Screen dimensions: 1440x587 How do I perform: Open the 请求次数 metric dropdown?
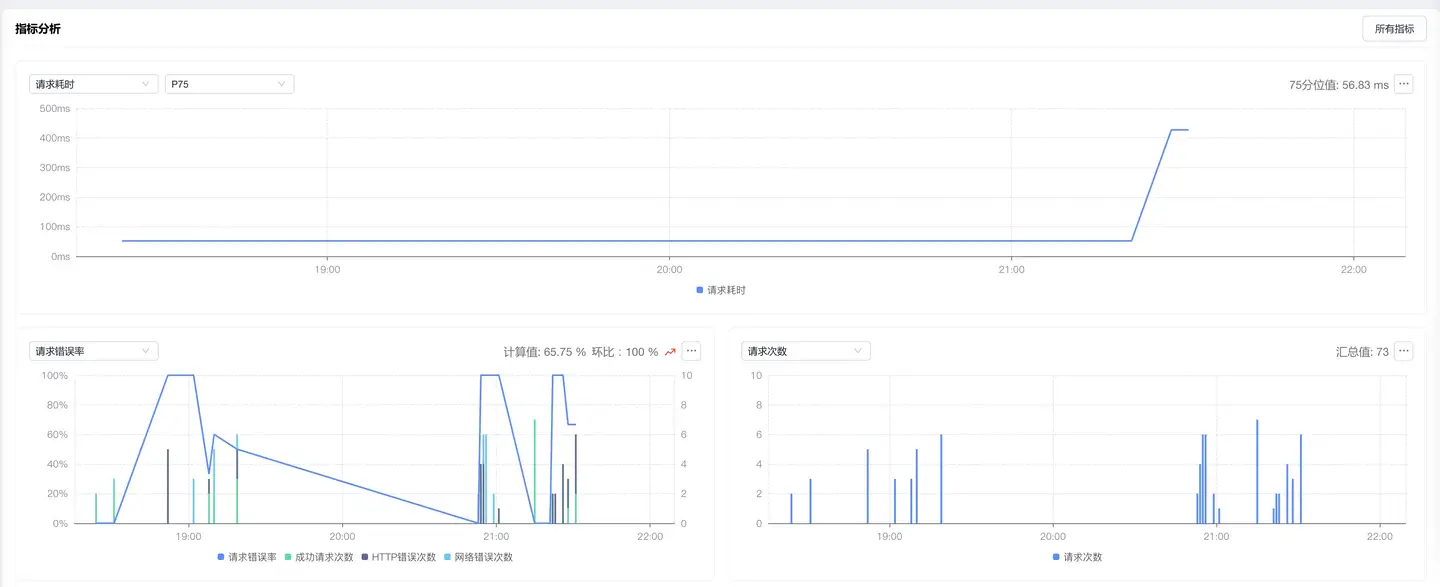click(x=805, y=351)
